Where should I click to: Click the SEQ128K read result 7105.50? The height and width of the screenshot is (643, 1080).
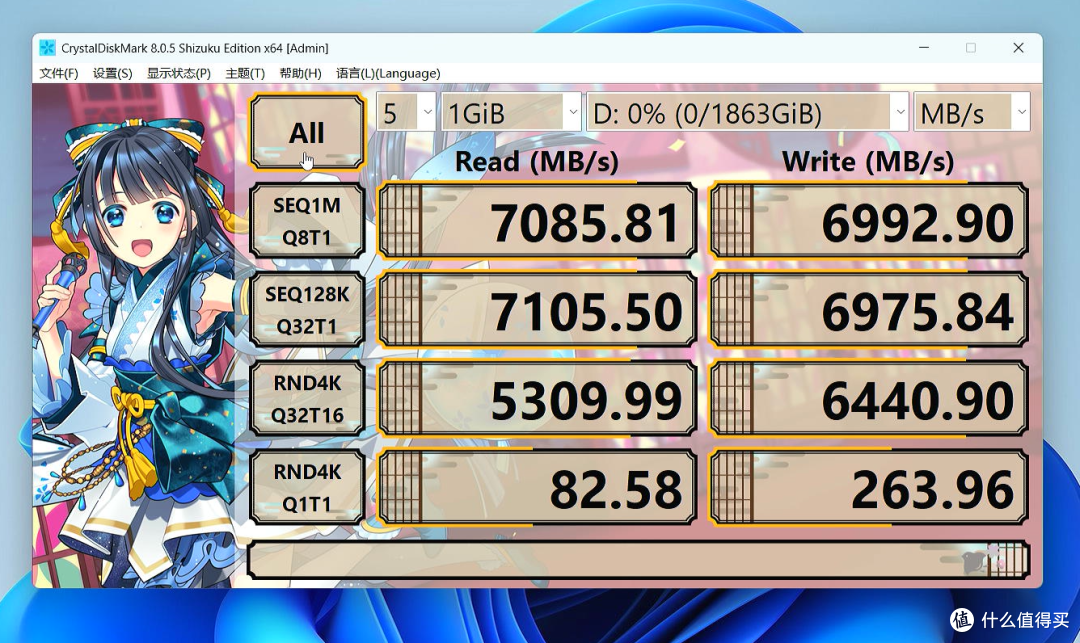click(x=537, y=309)
